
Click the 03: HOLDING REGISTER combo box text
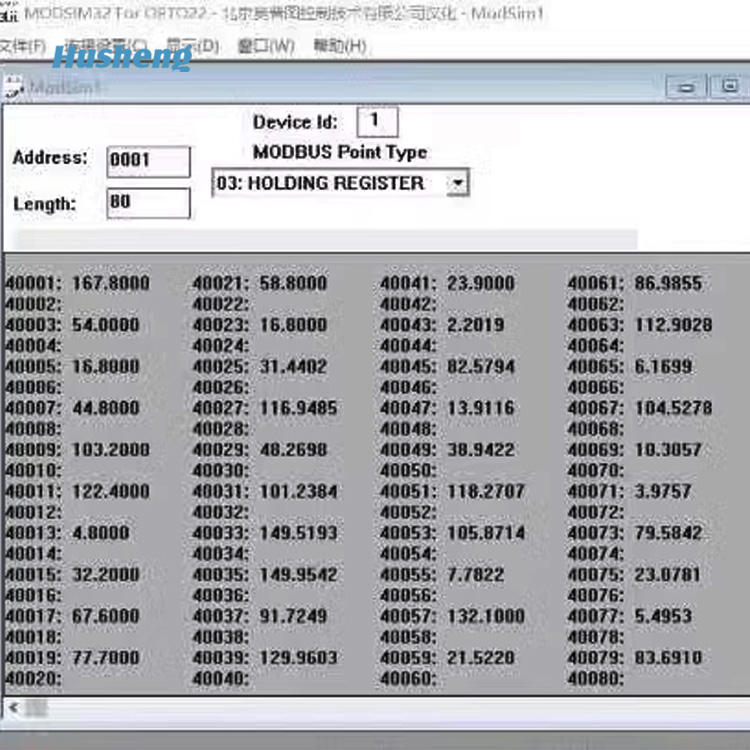pos(320,183)
